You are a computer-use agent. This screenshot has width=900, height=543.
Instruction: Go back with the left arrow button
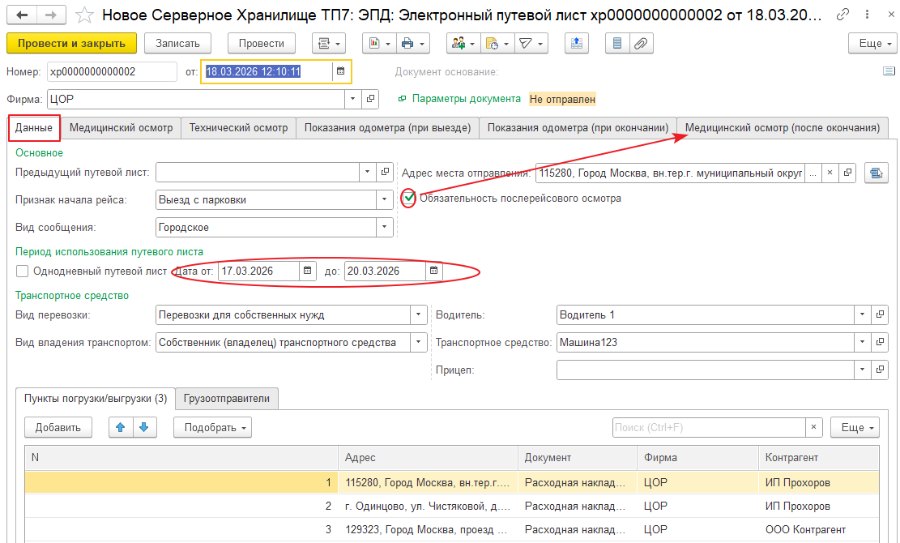click(x=22, y=15)
